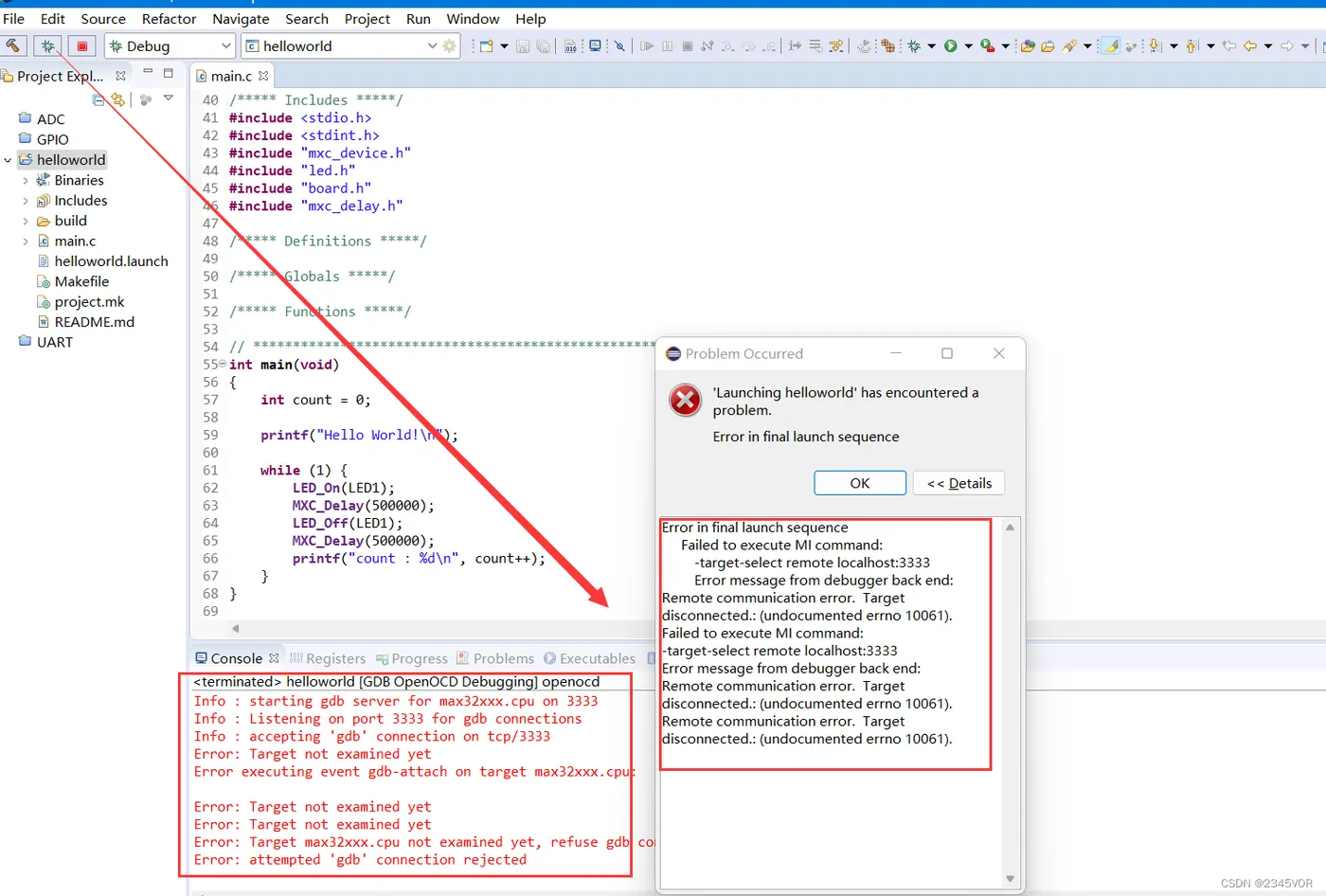This screenshot has width=1326, height=896.
Task: Click the green Run play icon
Action: point(950,45)
